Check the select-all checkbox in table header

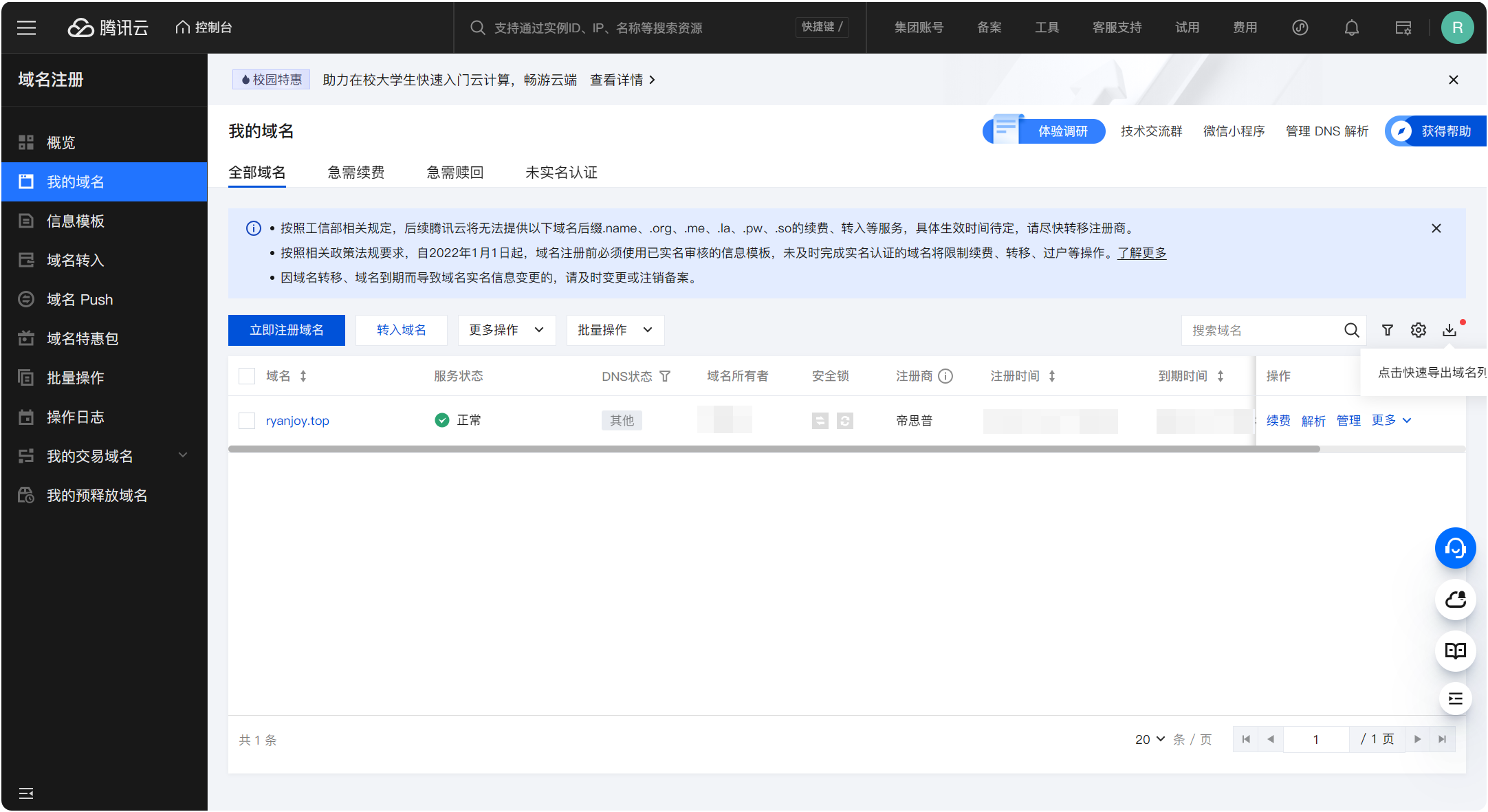[x=247, y=376]
